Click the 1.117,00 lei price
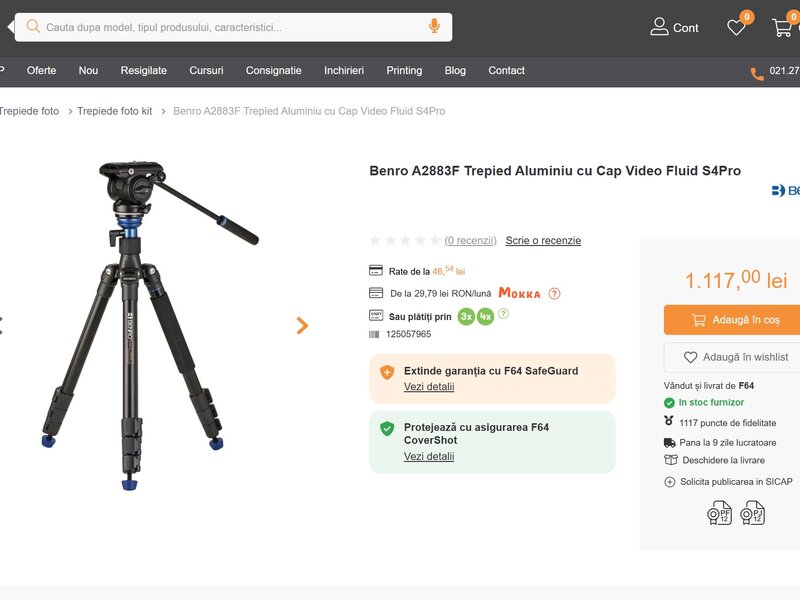The width and height of the screenshot is (800, 600). tap(736, 280)
